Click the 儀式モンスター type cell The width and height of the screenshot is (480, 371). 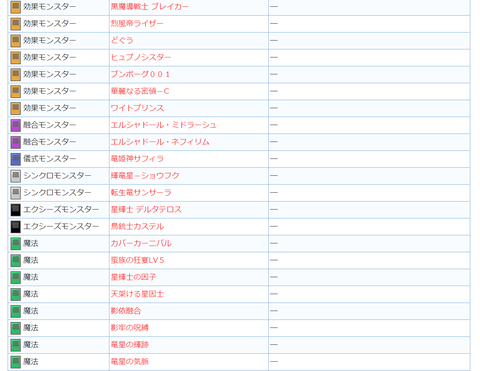[x=59, y=159]
